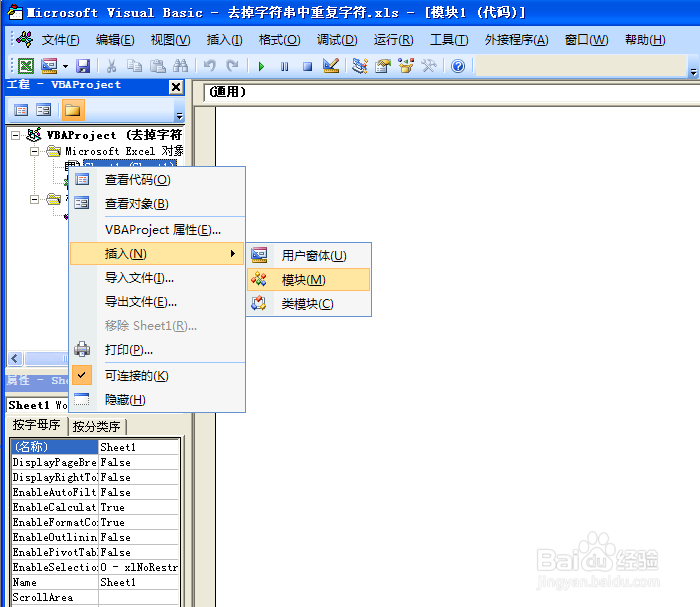Open 工具(T) menu
This screenshot has width=700, height=607.
pos(449,40)
